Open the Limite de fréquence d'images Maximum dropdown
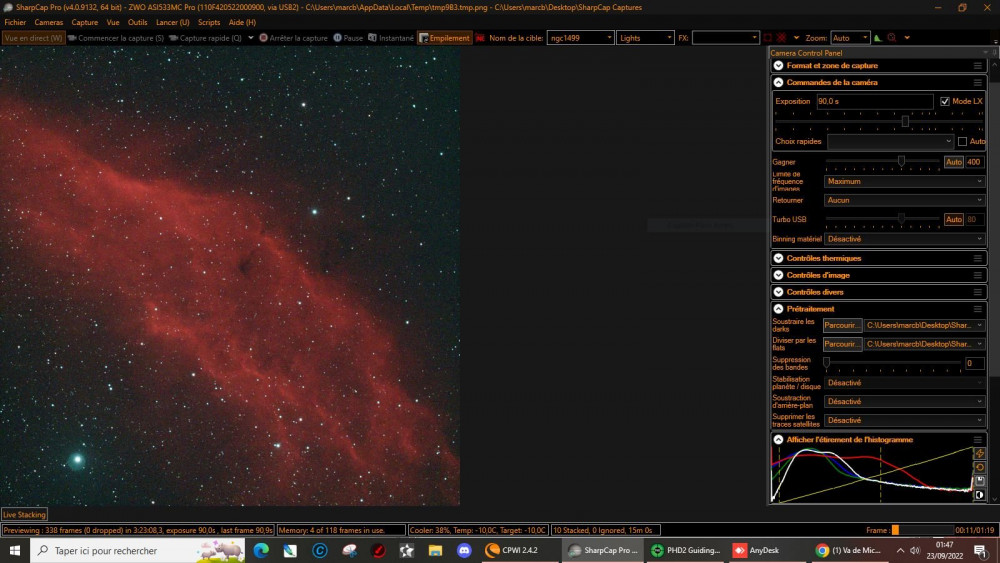Image resolution: width=1000 pixels, height=563 pixels. pos(904,181)
